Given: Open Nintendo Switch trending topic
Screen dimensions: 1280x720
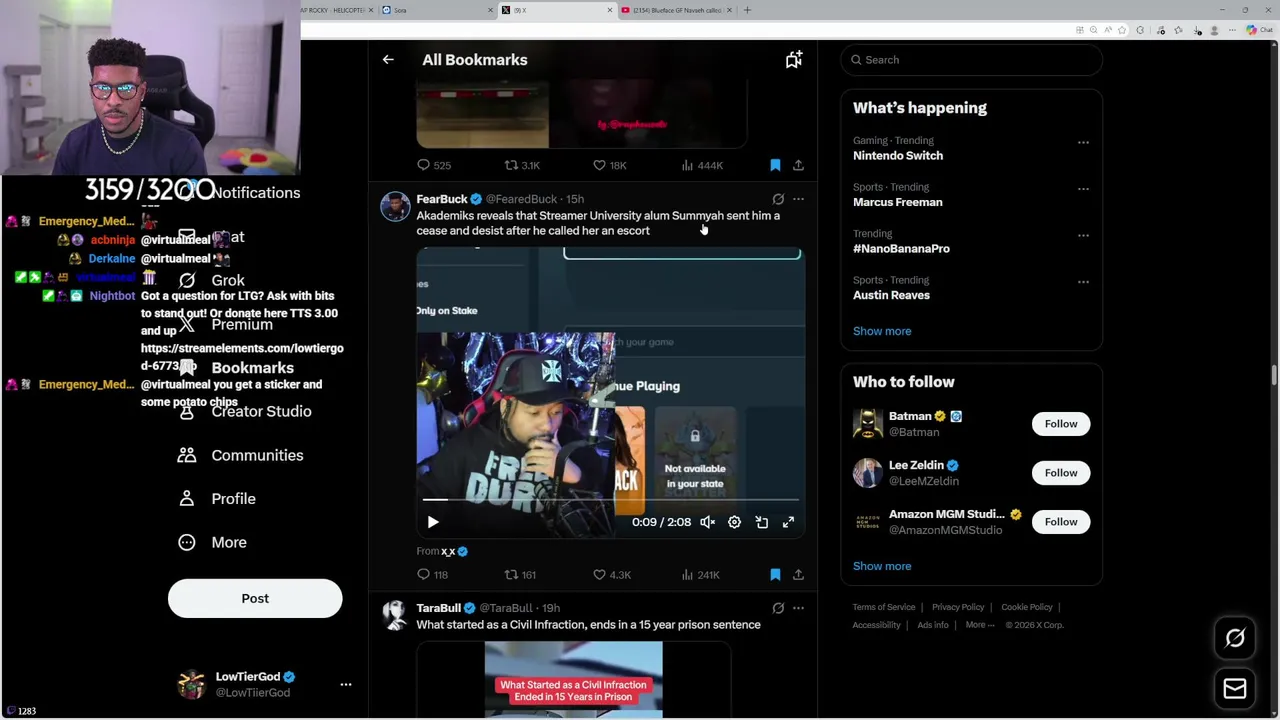Looking at the screenshot, I should click(898, 156).
